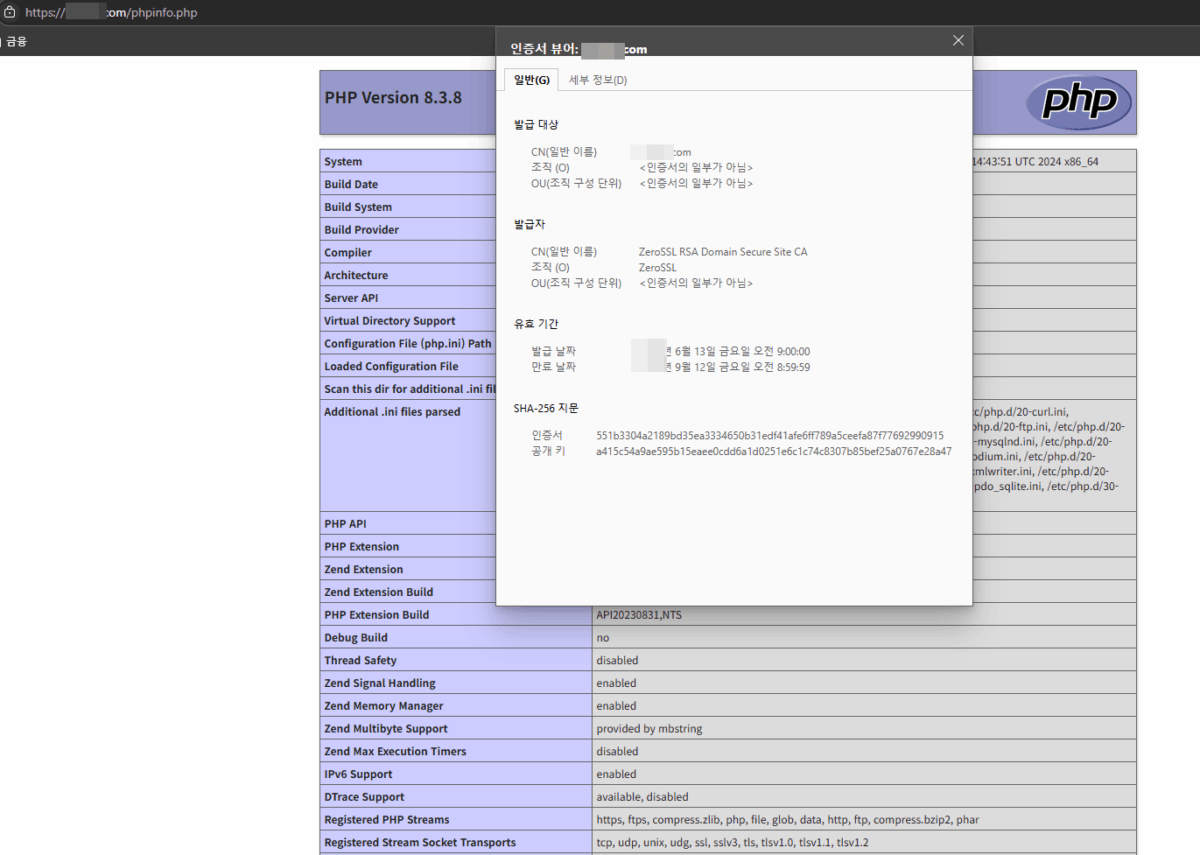The height and width of the screenshot is (855, 1200).
Task: Click the Registered Stream Socket Transports cell
Action: [418, 842]
